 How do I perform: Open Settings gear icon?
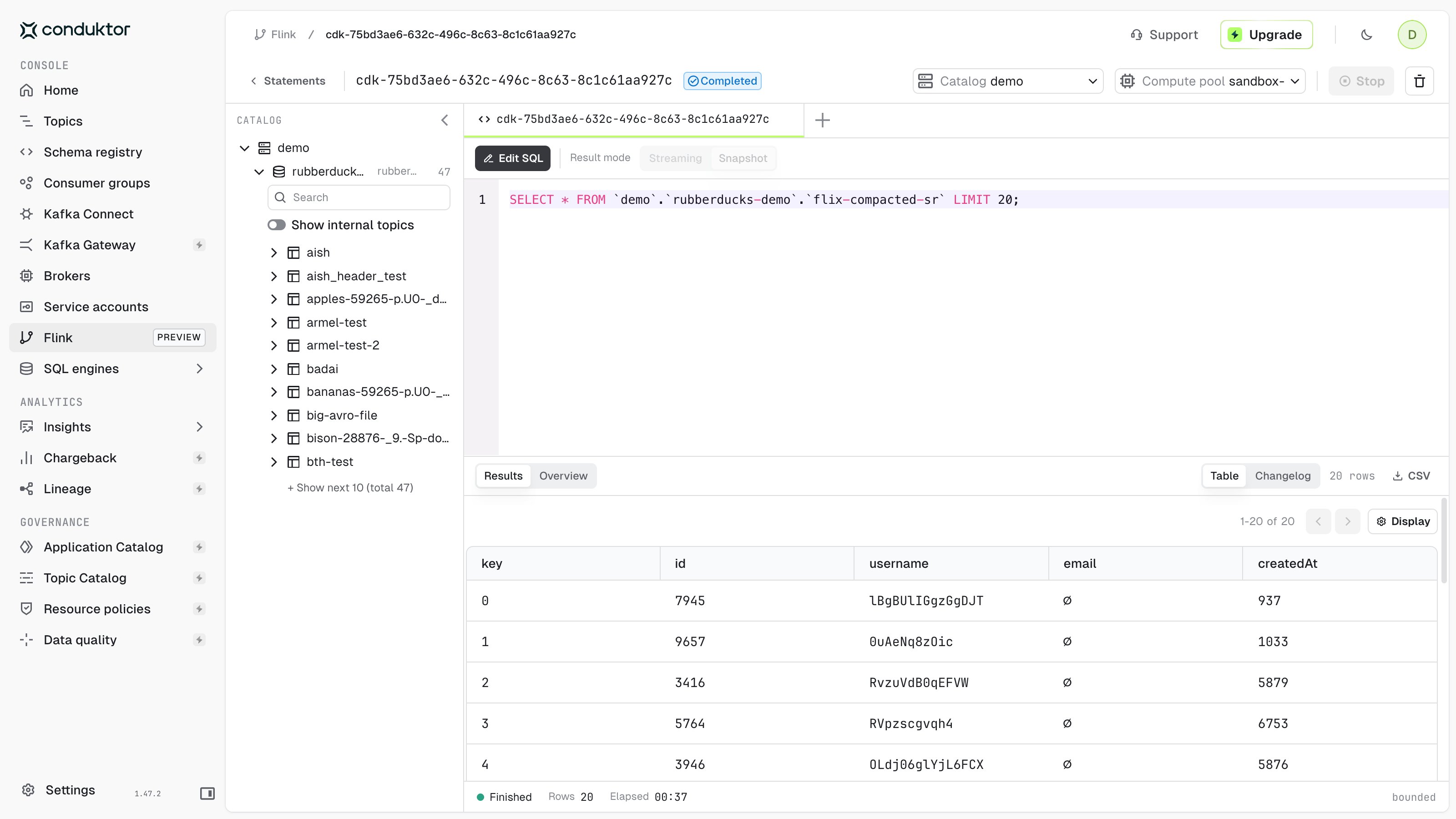[x=28, y=790]
